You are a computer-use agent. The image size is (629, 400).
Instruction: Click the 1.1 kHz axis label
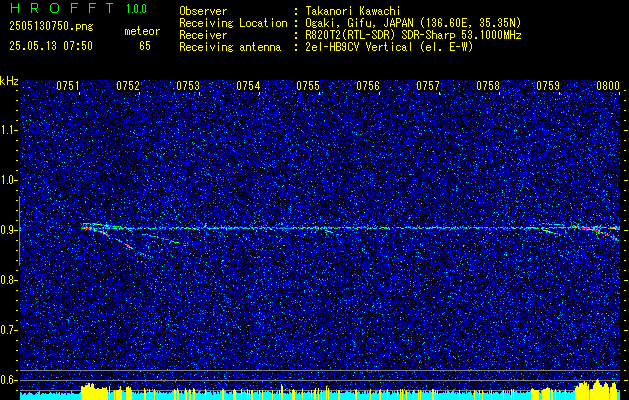click(8, 130)
